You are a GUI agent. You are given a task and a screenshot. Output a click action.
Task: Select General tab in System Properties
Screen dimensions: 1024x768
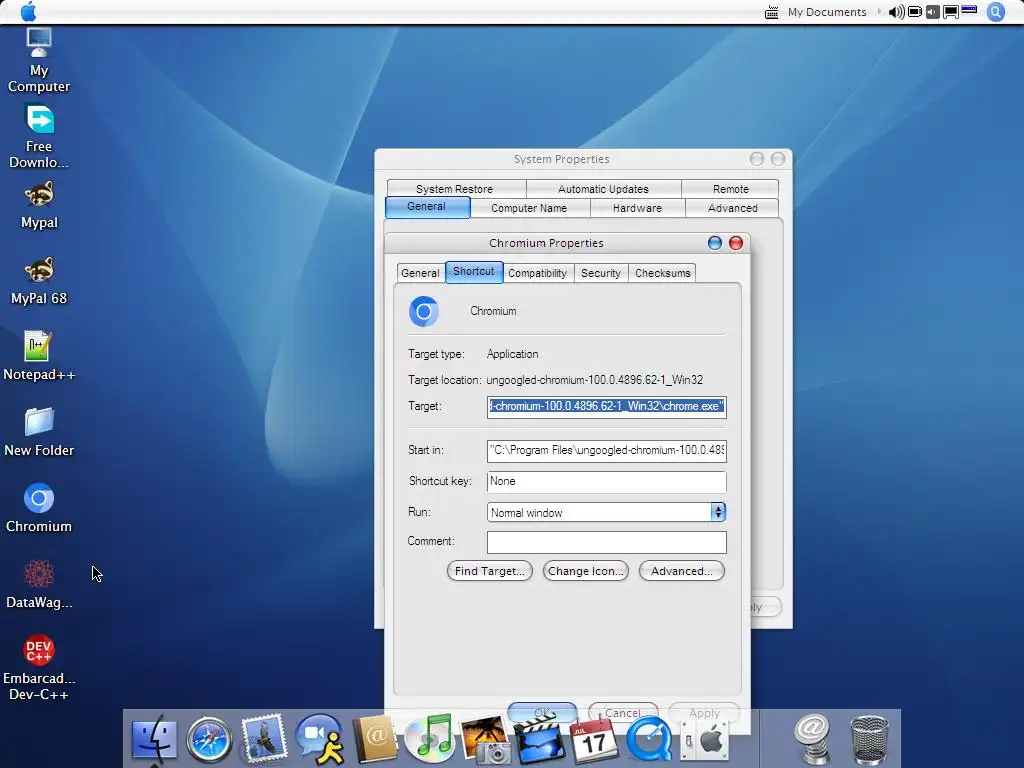427,207
